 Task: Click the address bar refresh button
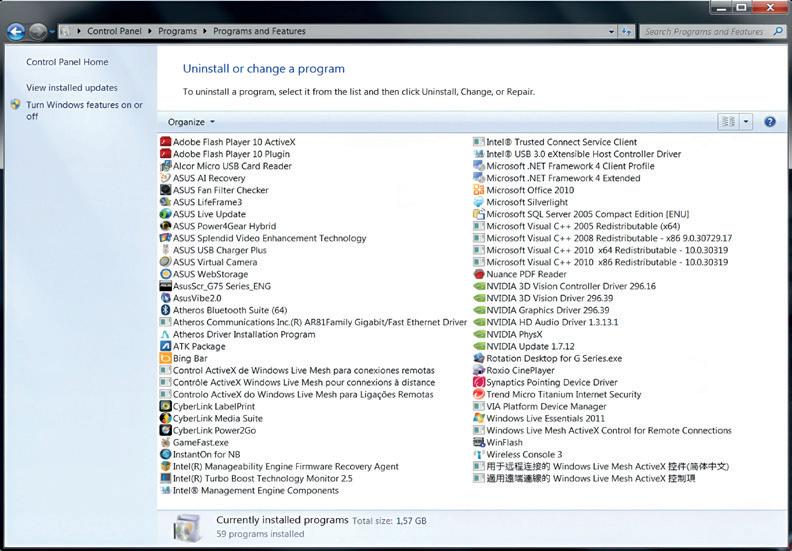tap(626, 31)
